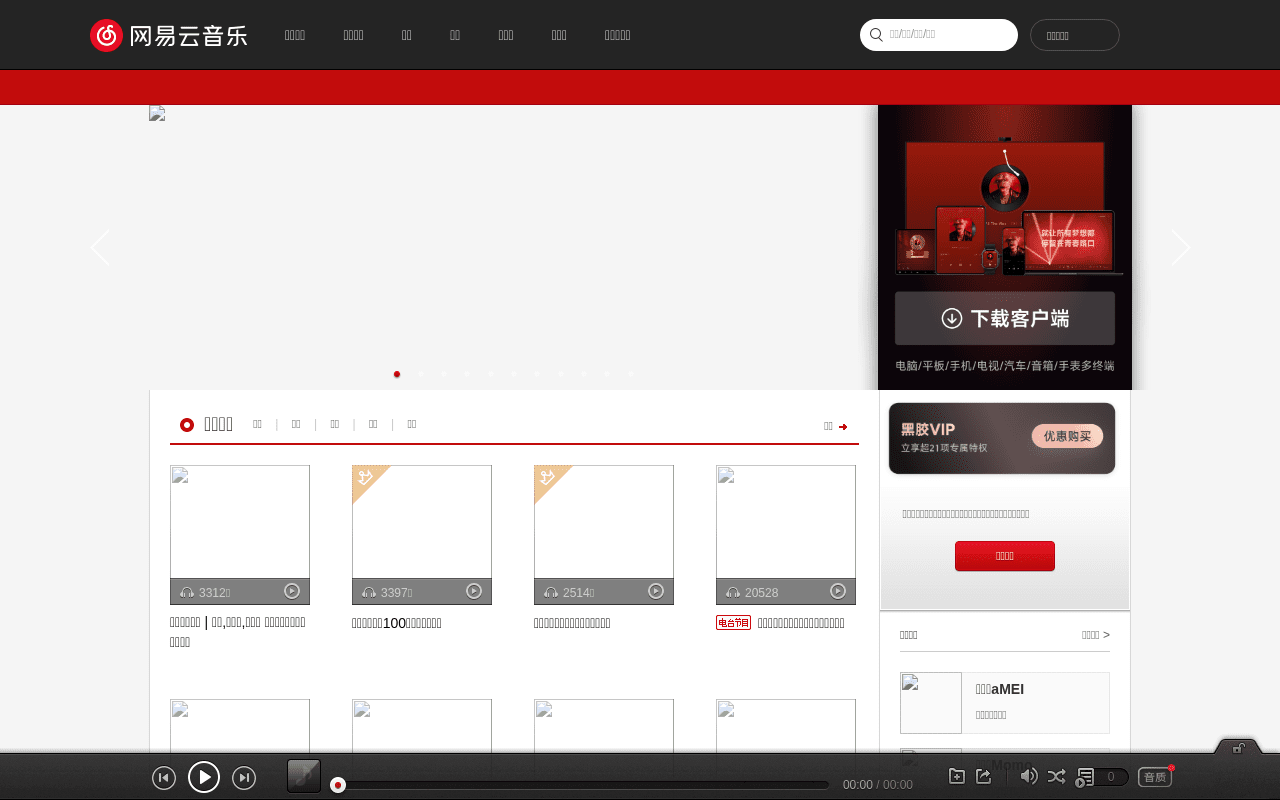The image size is (1280, 800).
Task: Play the playlist showing 3397 plays
Action: (x=474, y=591)
